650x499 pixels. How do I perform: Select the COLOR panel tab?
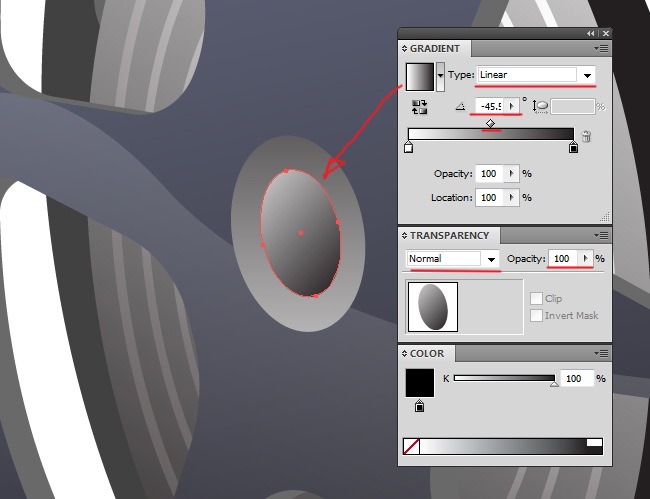tap(427, 354)
